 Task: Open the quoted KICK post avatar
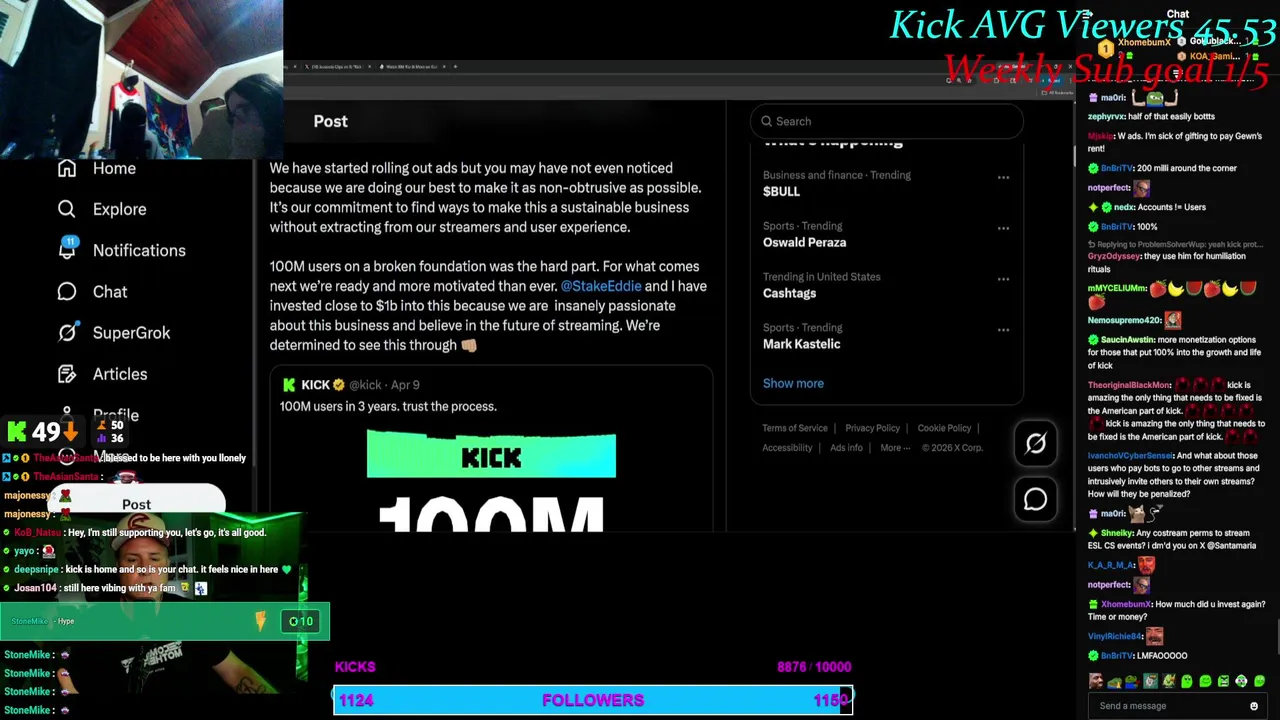tap(289, 385)
